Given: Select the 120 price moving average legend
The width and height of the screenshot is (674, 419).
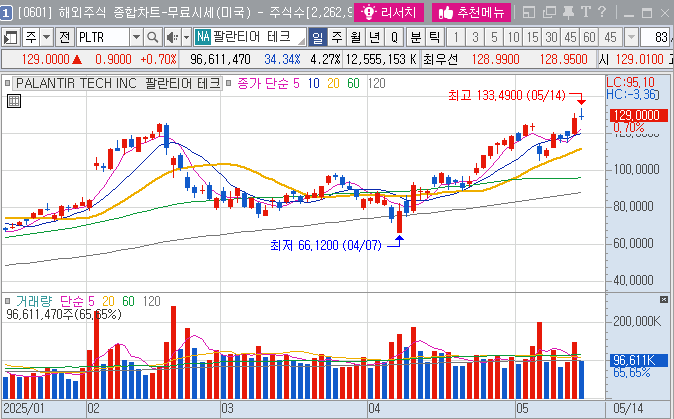Looking at the screenshot, I should [377, 83].
